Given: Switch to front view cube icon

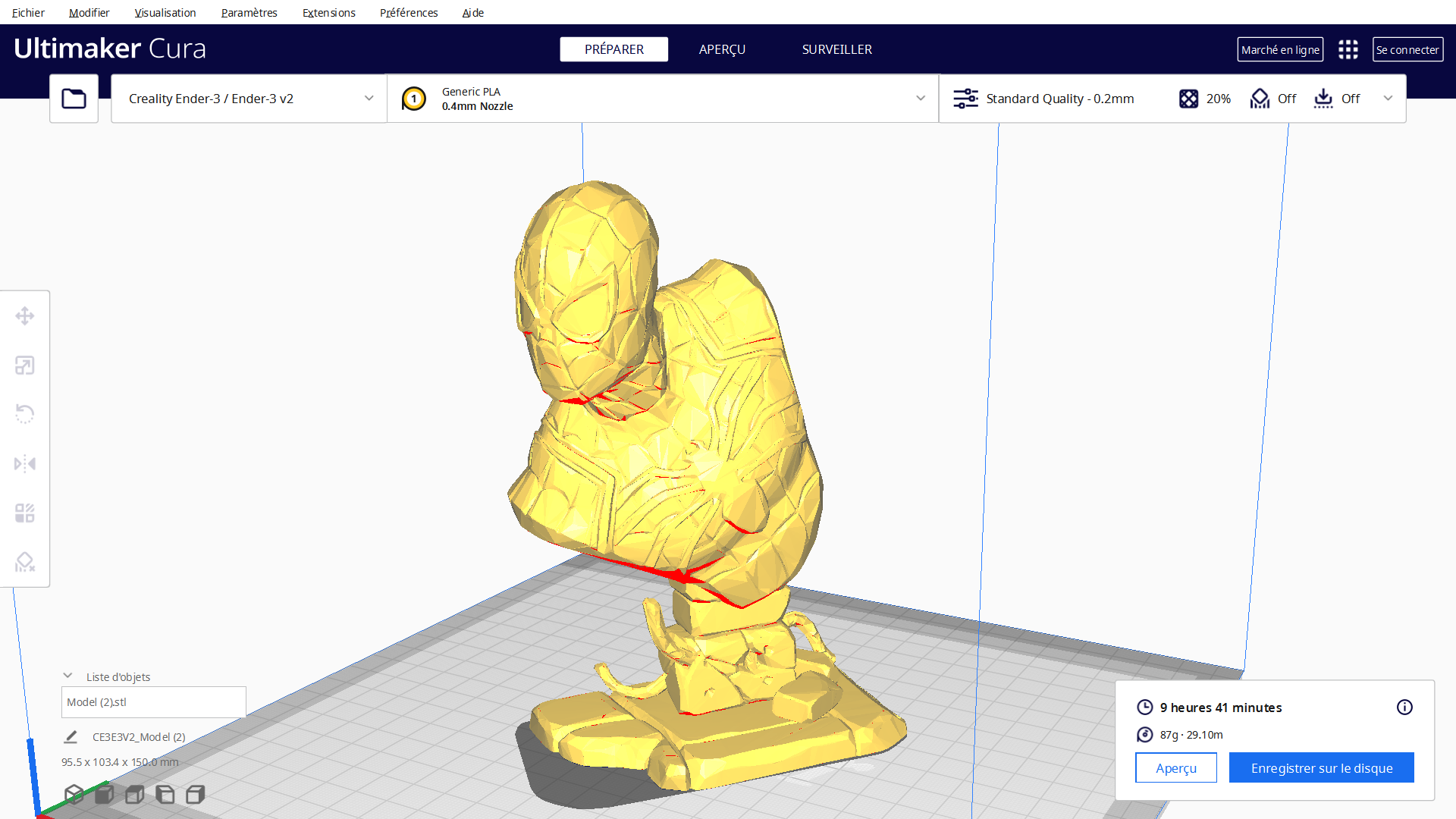Looking at the screenshot, I should (104, 794).
